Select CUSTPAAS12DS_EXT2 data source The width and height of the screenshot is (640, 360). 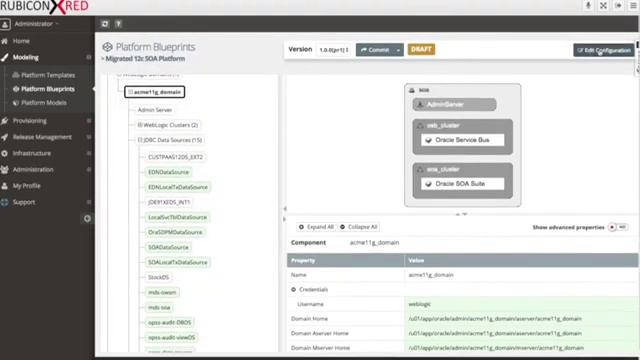pos(176,157)
